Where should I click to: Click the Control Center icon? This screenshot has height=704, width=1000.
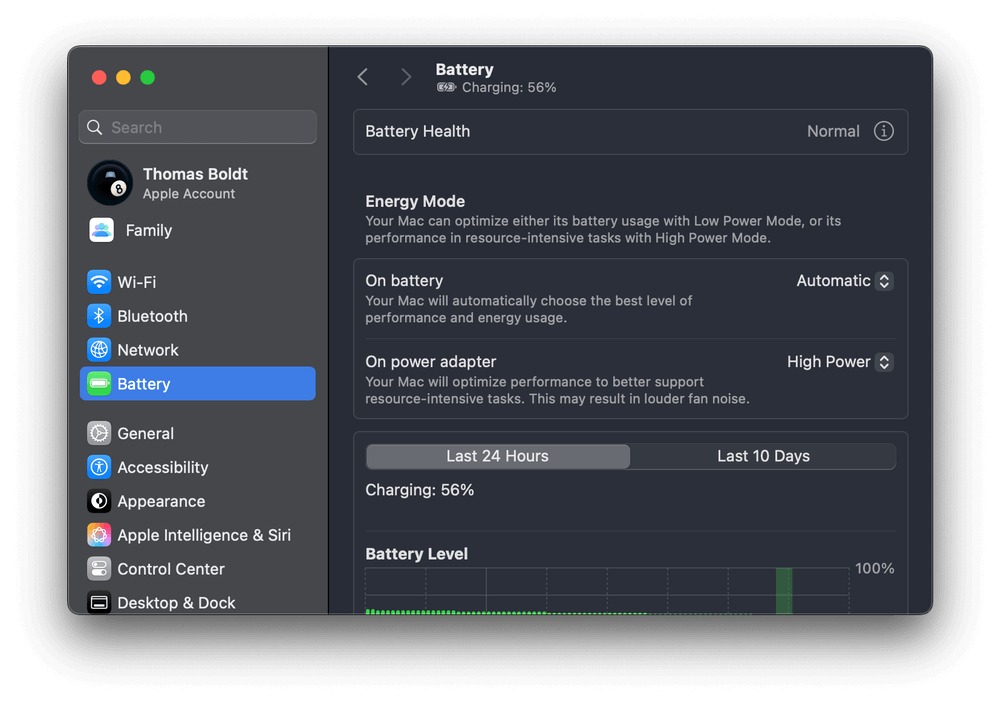pos(99,569)
